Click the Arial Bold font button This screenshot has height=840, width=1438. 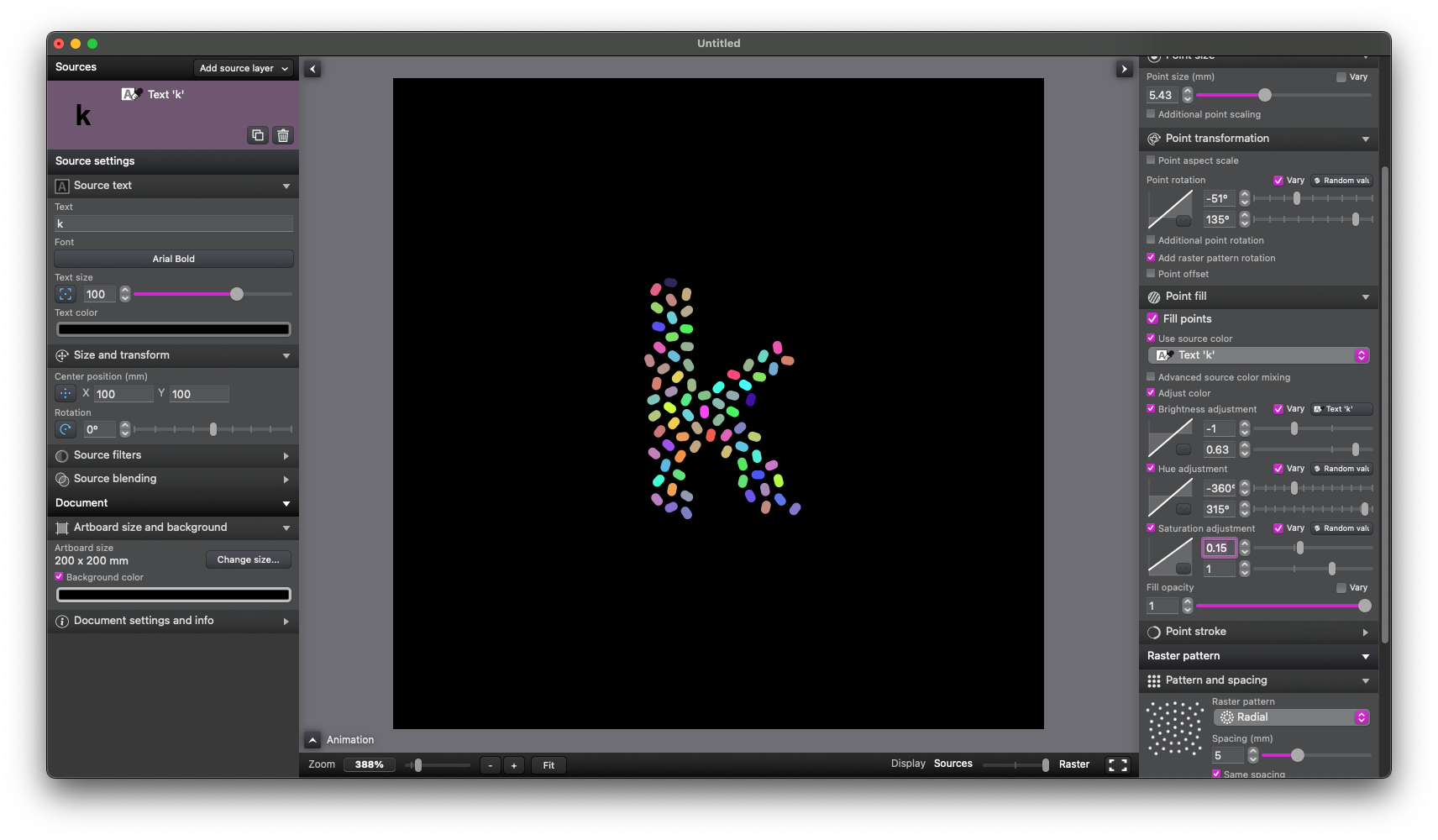coord(174,259)
